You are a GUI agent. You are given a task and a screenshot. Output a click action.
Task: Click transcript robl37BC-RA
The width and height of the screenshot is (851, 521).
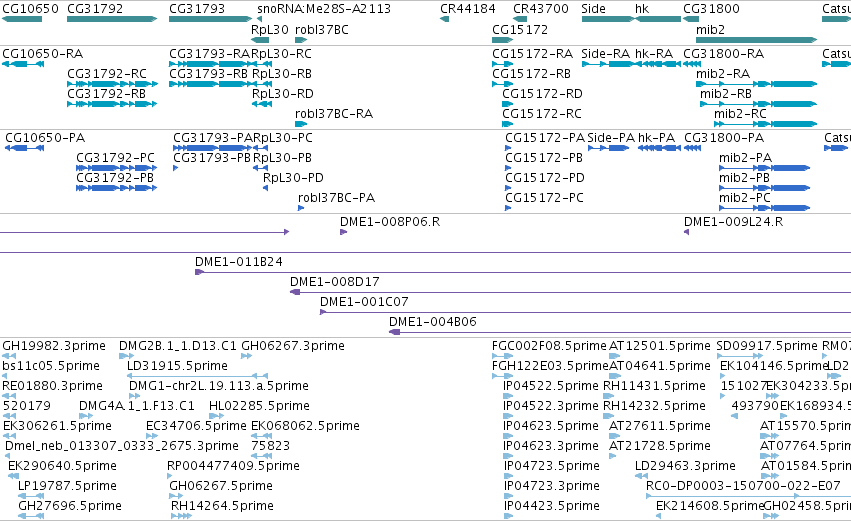pyautogui.click(x=334, y=114)
